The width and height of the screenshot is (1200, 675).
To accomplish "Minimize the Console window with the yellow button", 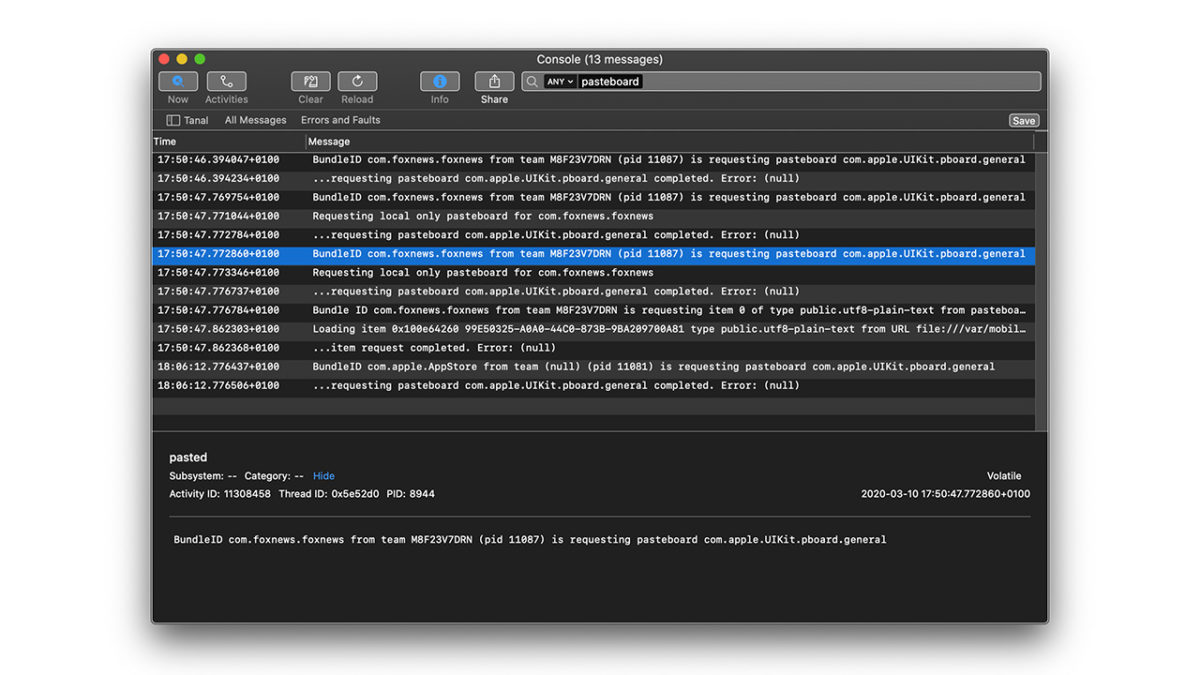I will 182,59.
